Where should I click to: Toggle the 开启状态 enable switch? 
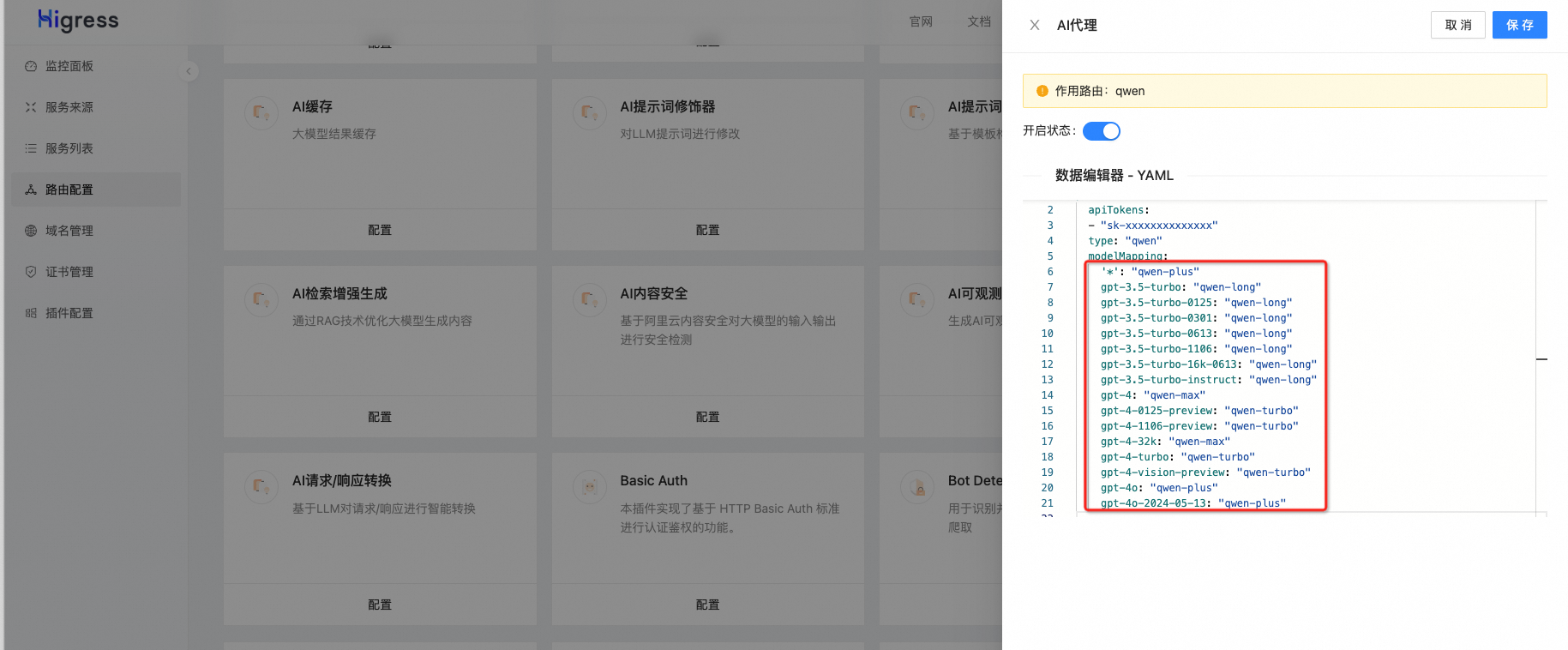coord(1101,131)
